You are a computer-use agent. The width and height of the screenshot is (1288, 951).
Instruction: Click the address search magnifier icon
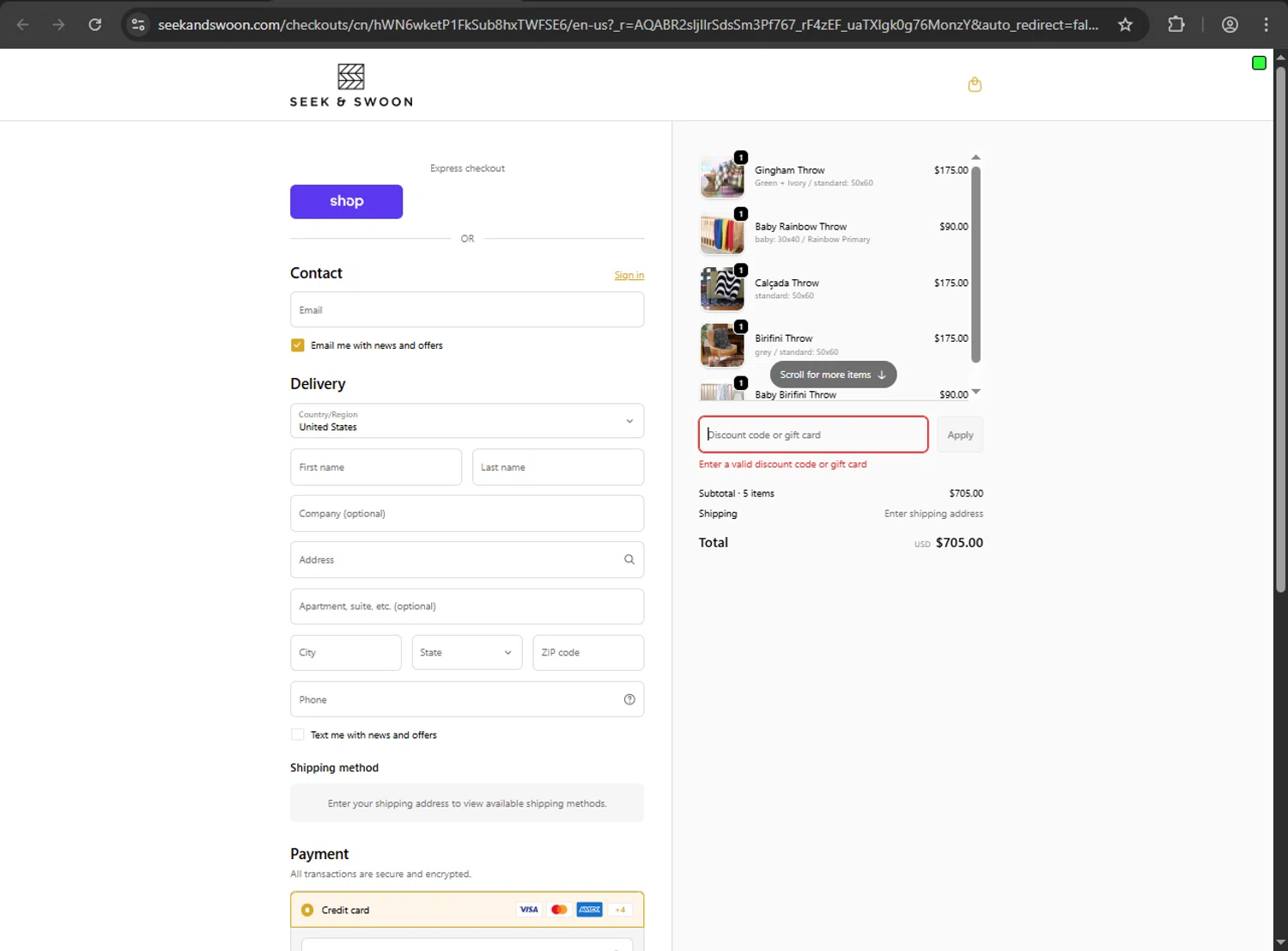629,559
